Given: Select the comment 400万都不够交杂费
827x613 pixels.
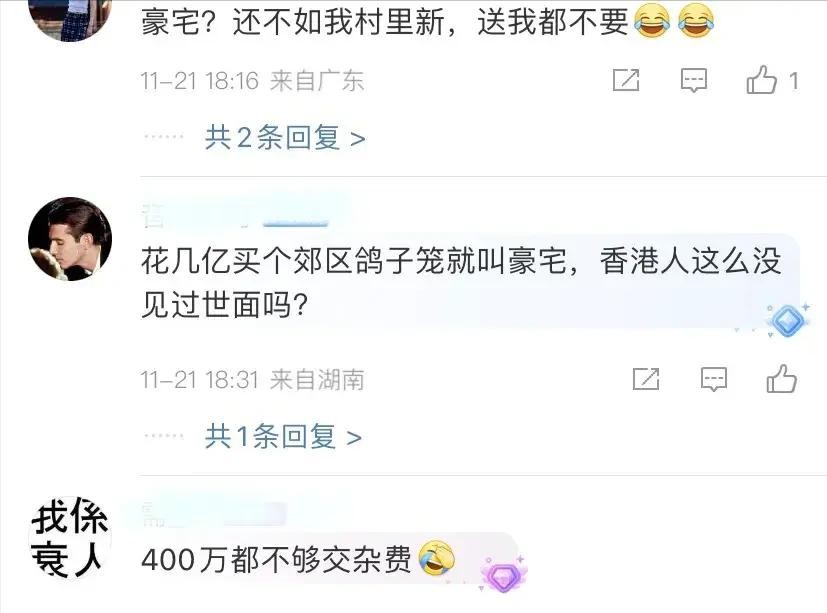Looking at the screenshot, I should click(276, 559).
